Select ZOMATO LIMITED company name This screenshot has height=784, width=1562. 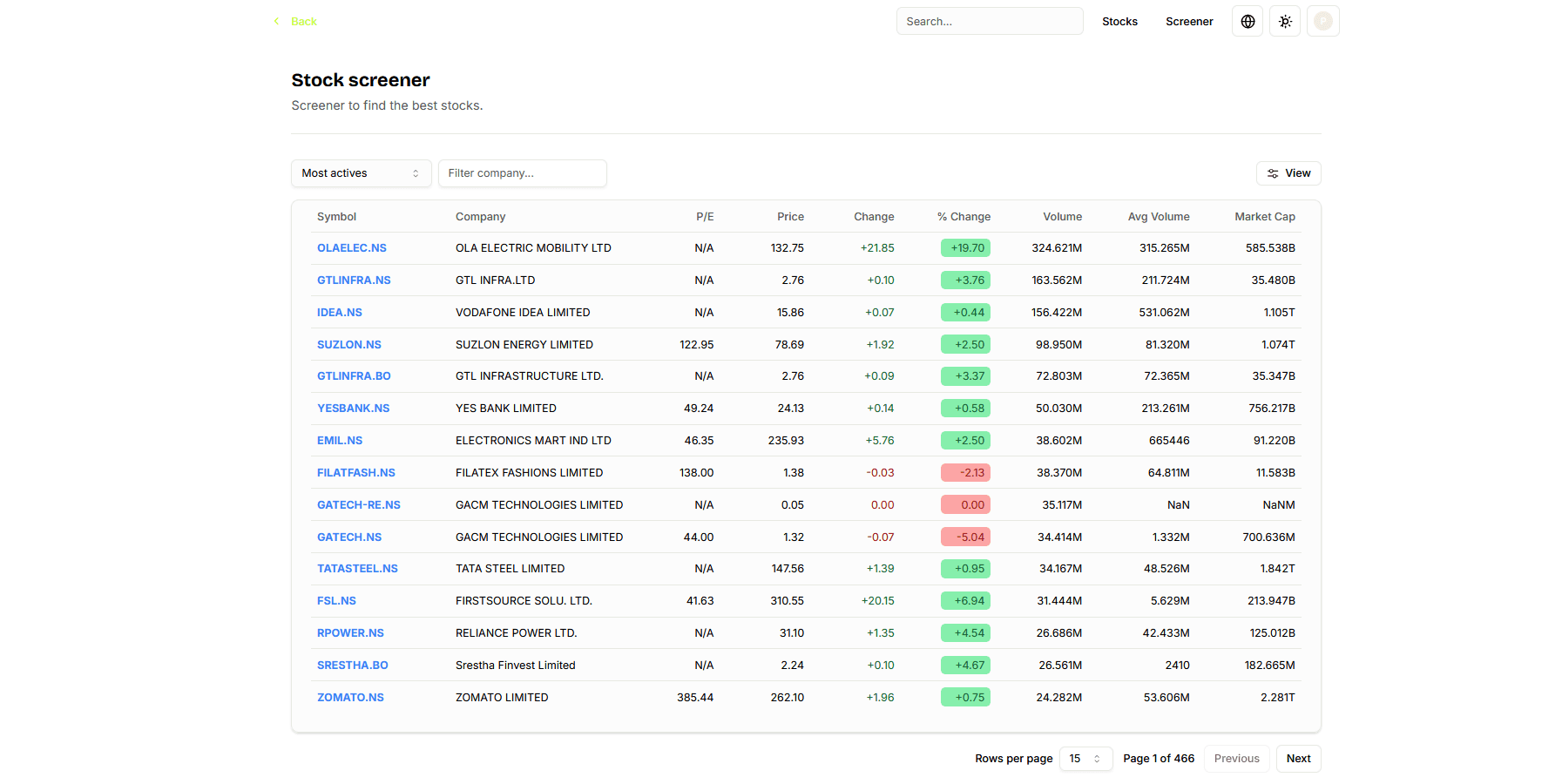[x=502, y=698]
